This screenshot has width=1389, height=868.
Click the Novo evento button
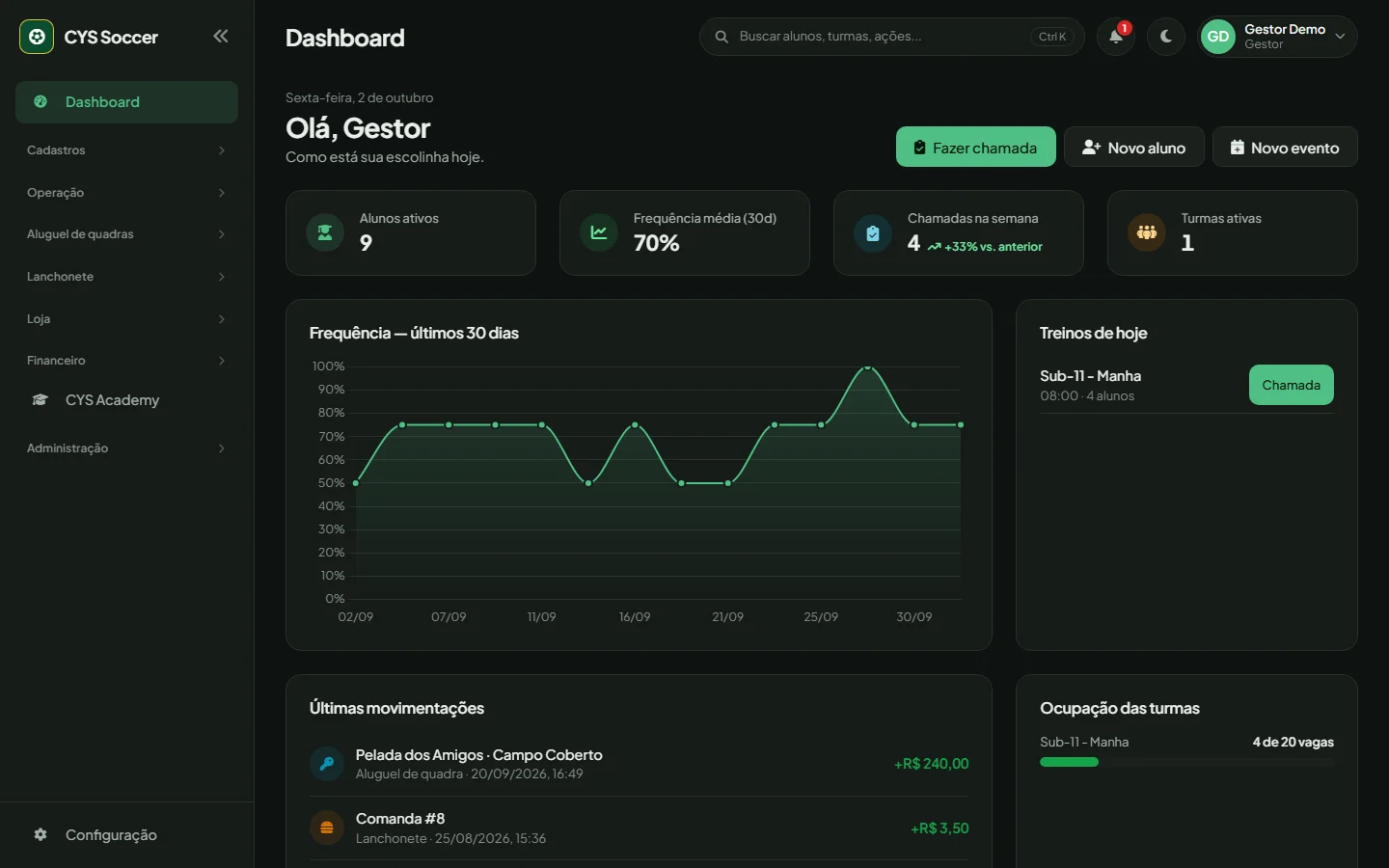pos(1285,147)
